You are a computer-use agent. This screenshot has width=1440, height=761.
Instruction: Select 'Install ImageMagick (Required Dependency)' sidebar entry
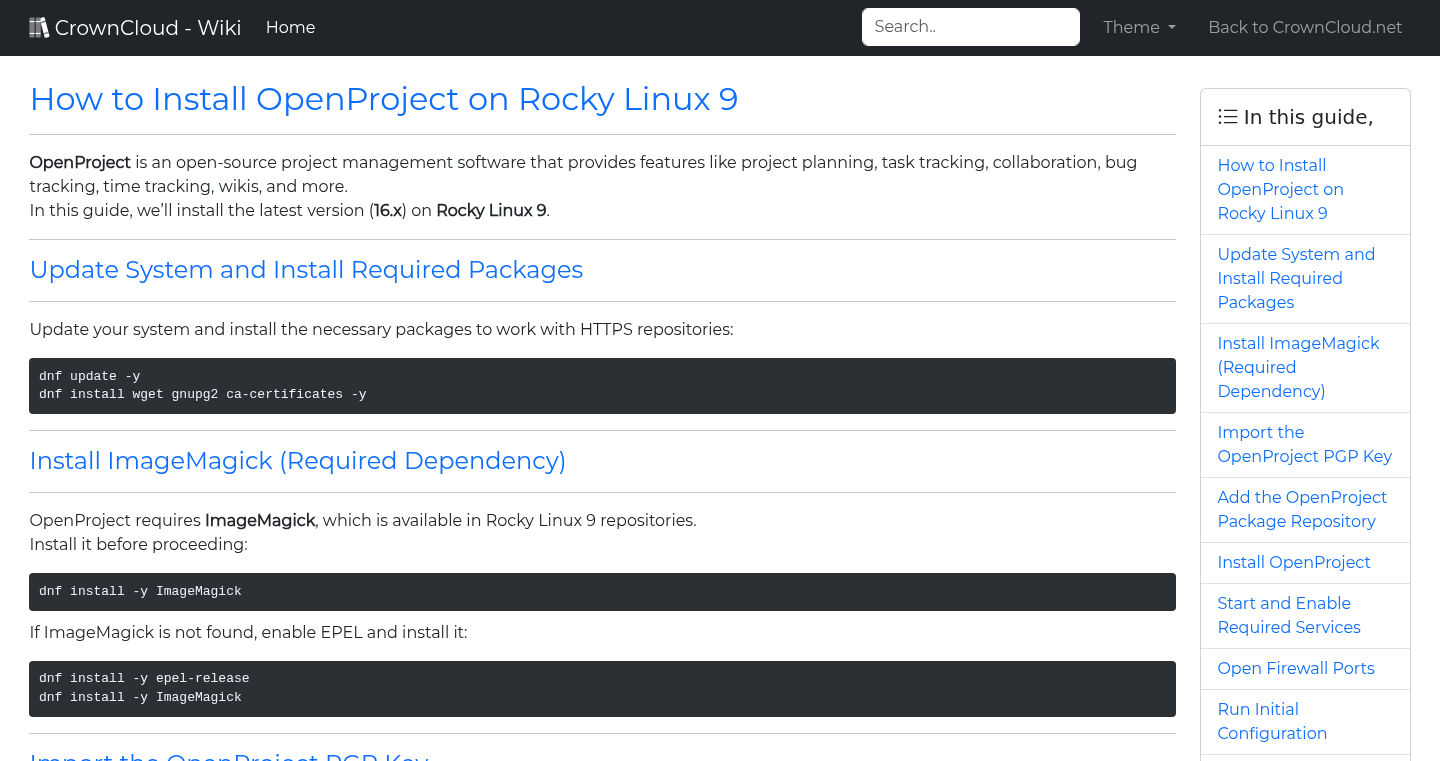tap(1298, 367)
